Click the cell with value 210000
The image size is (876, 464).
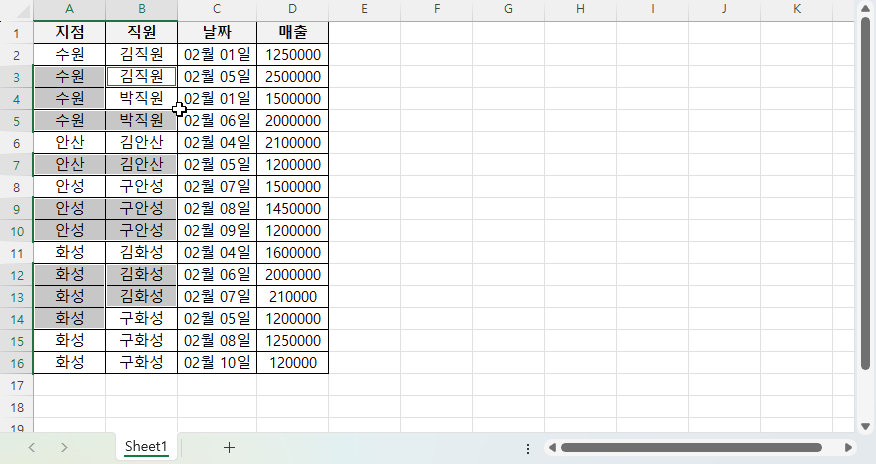293,296
